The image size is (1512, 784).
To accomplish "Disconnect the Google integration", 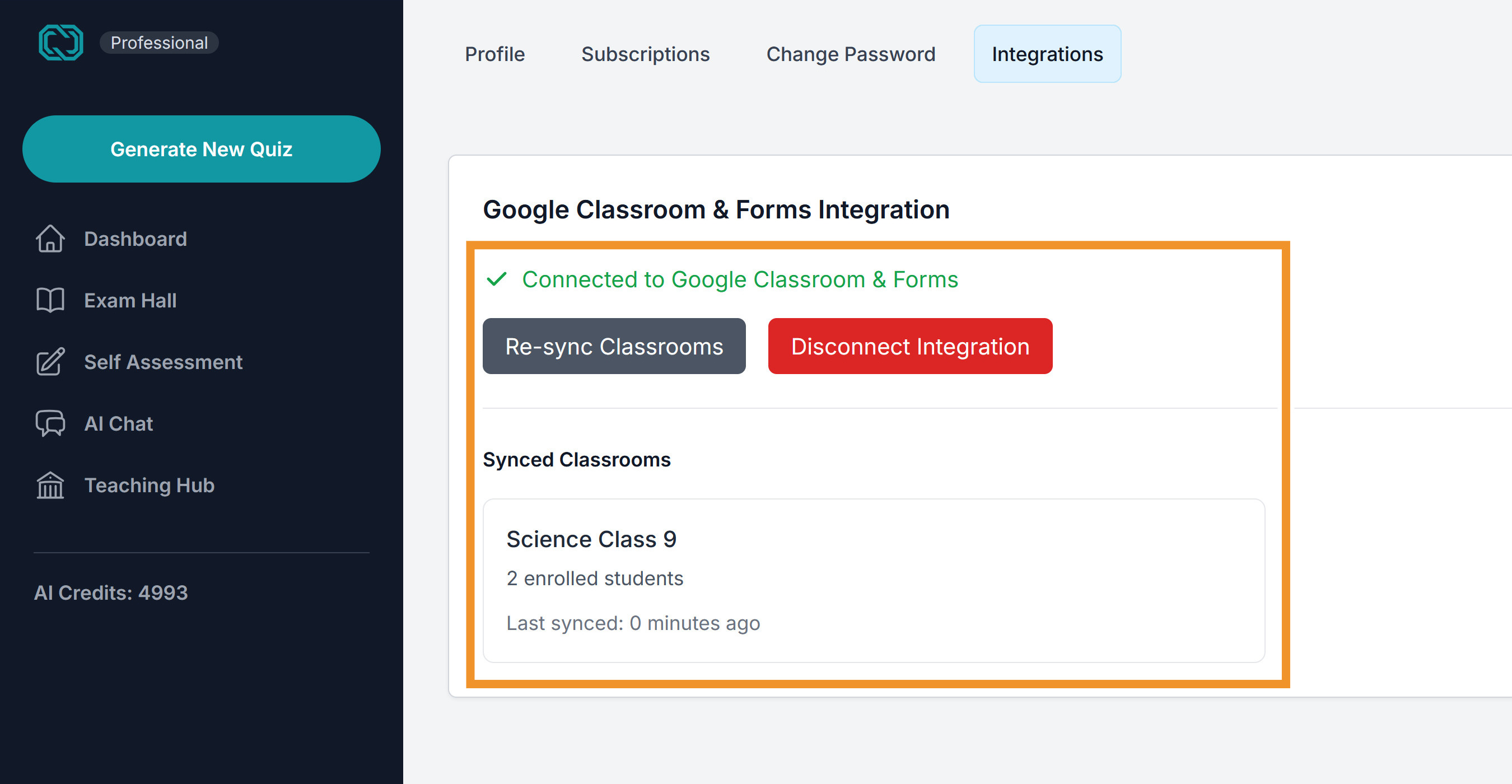I will click(910, 346).
